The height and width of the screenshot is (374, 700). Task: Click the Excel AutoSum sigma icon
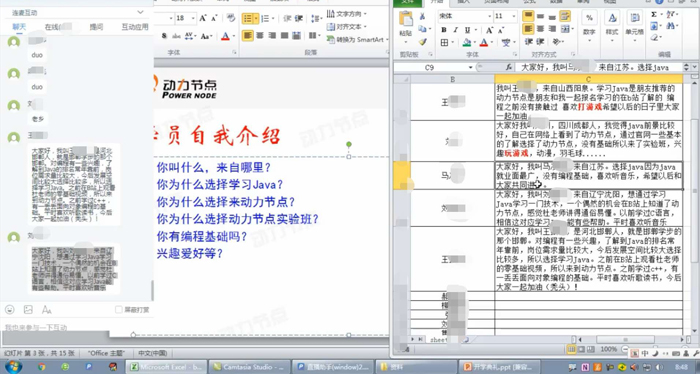click(654, 14)
